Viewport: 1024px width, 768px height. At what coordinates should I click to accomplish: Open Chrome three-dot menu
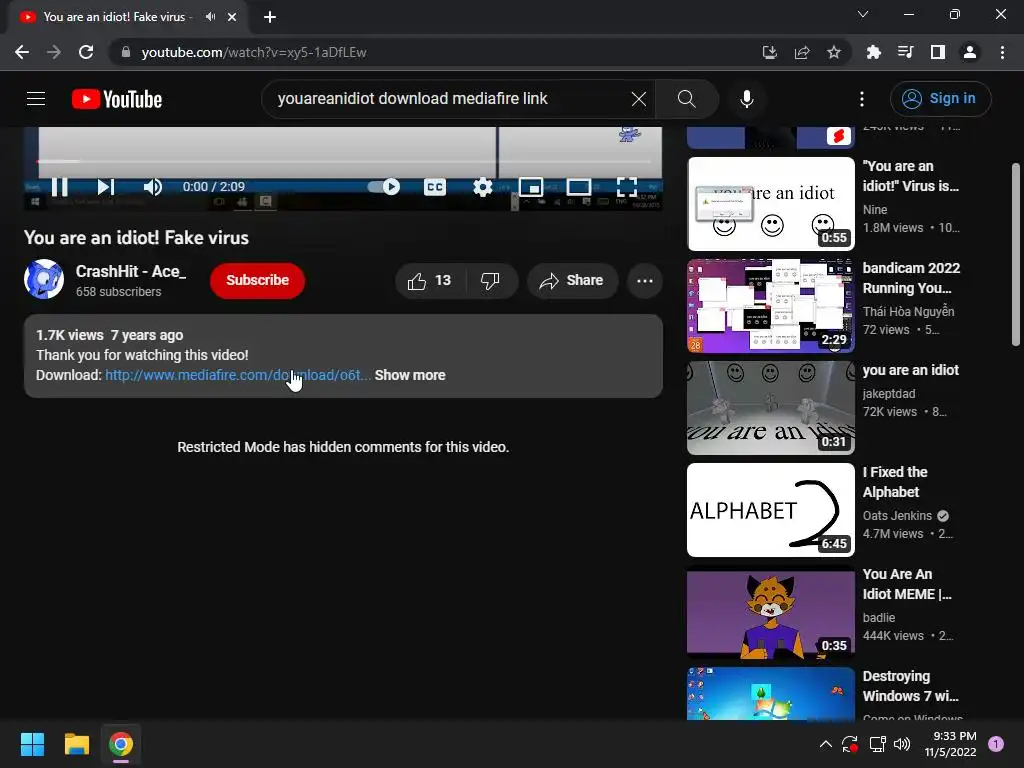(x=1002, y=52)
